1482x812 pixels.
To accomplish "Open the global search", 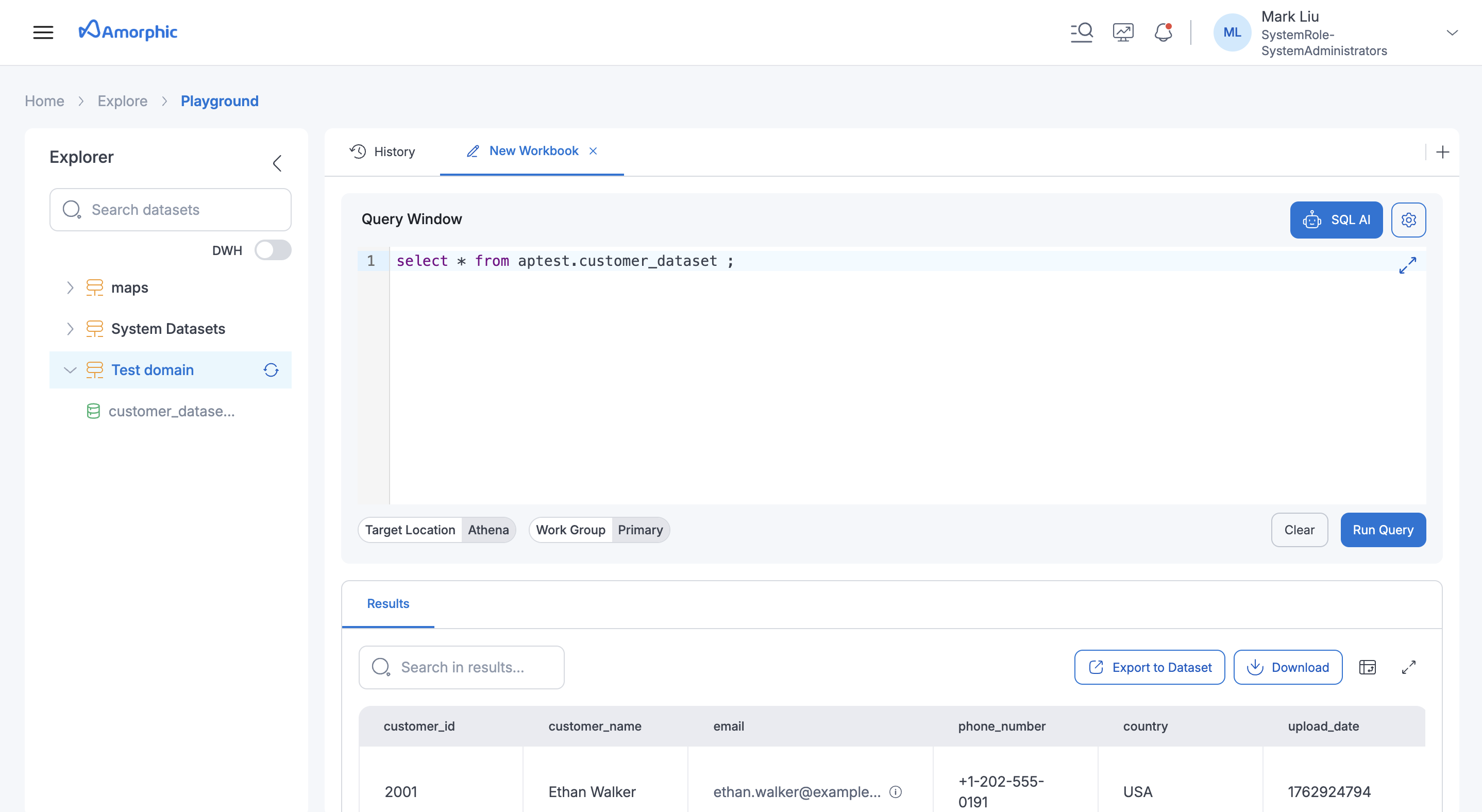I will (x=1082, y=31).
